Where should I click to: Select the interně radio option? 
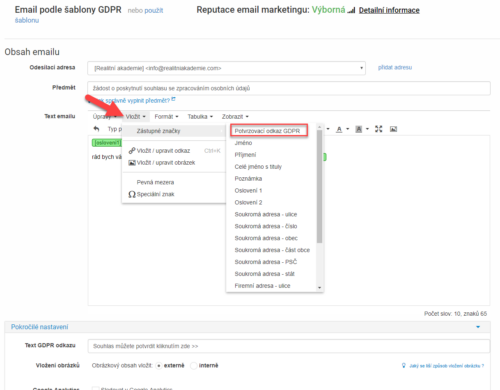tap(194, 366)
